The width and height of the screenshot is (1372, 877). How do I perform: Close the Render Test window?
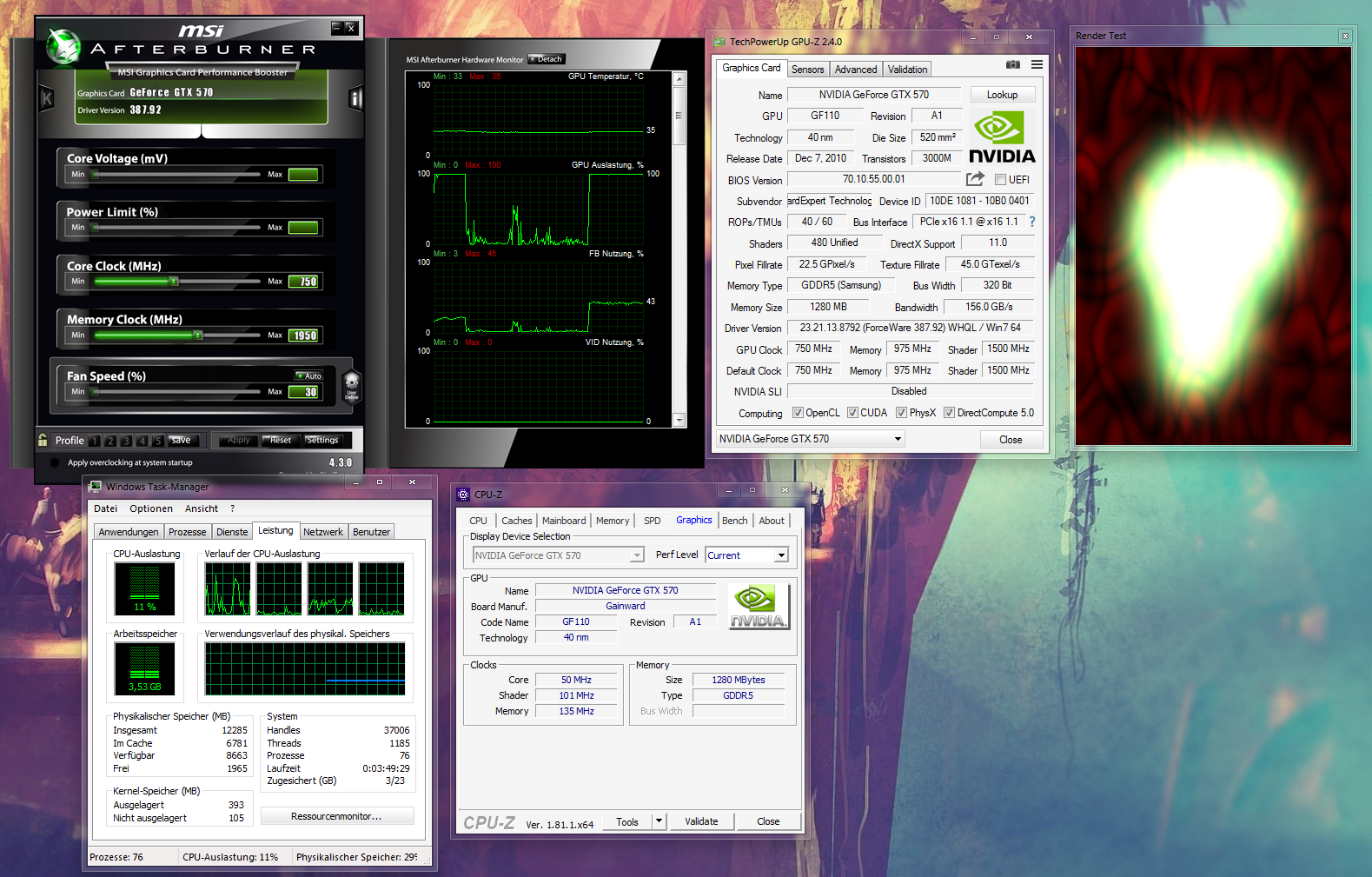tap(1345, 36)
